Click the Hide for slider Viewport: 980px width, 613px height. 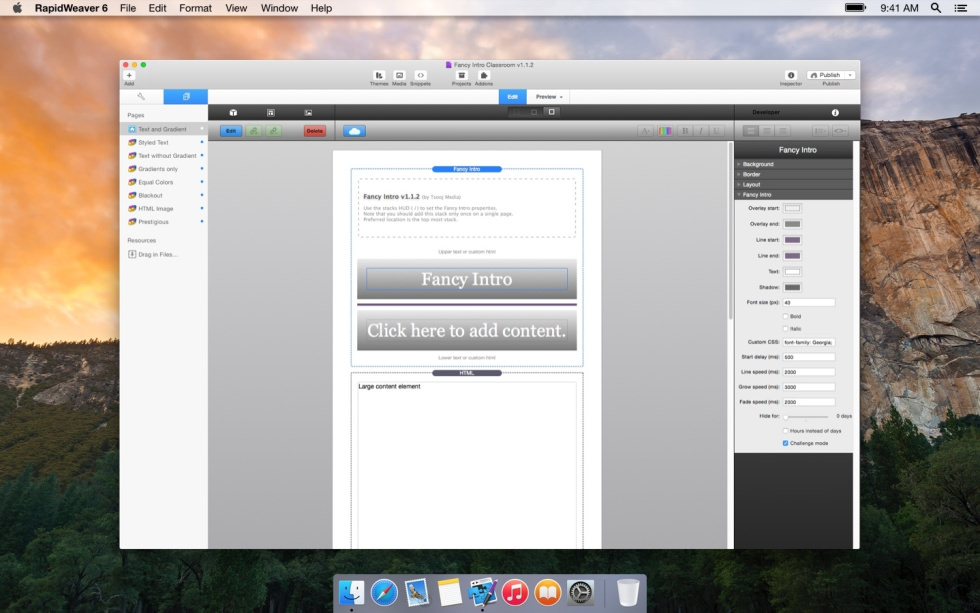coord(806,416)
